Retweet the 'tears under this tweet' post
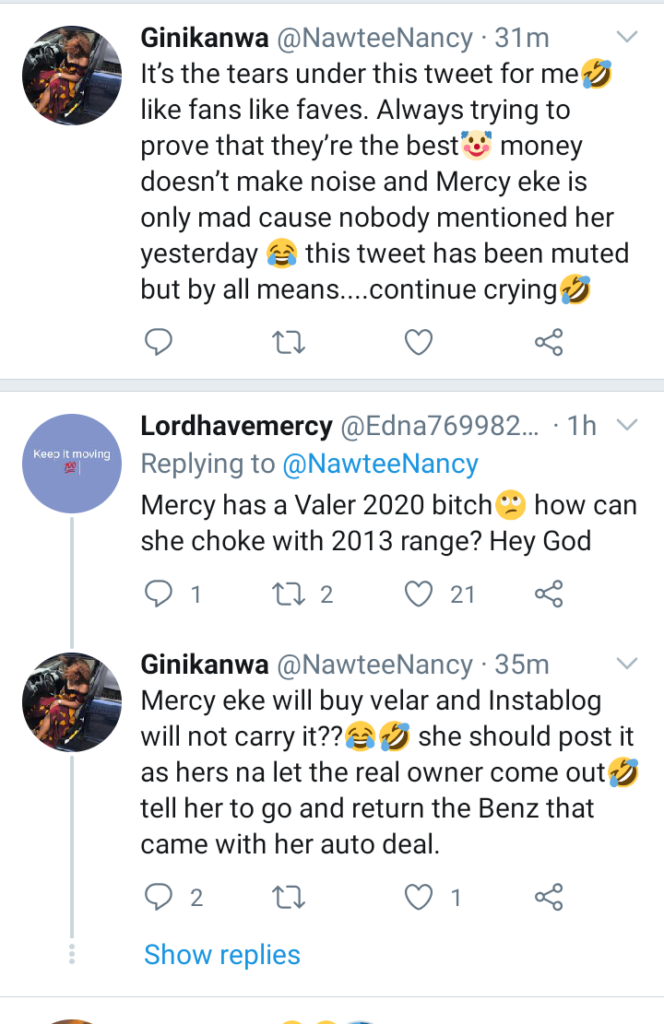The width and height of the screenshot is (664, 1024). [288, 344]
